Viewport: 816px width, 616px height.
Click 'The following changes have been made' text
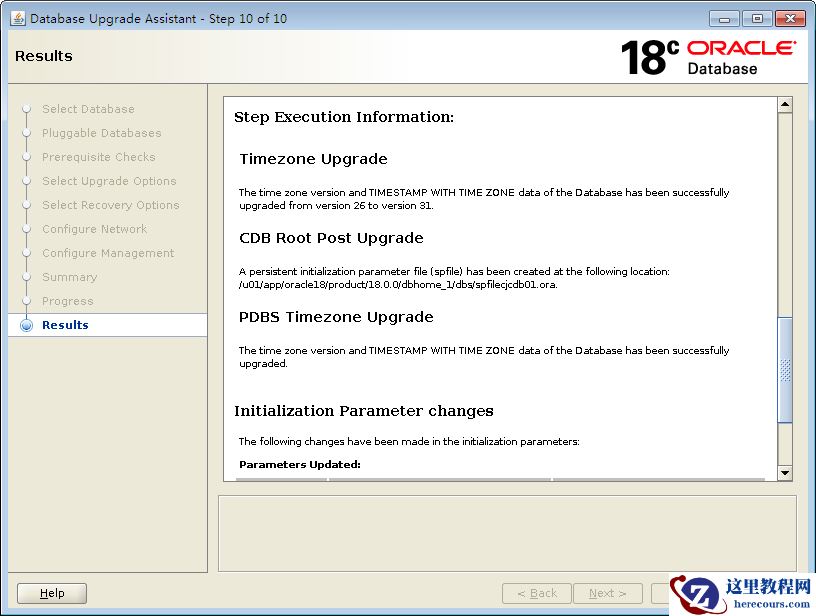click(x=409, y=442)
